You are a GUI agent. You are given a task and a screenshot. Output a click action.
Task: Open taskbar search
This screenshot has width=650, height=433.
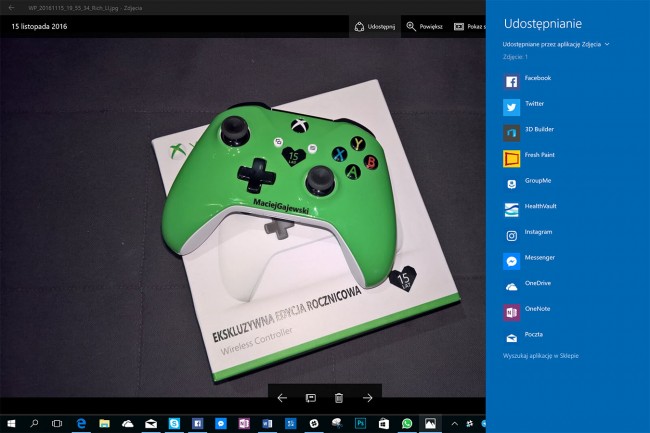pos(34,423)
